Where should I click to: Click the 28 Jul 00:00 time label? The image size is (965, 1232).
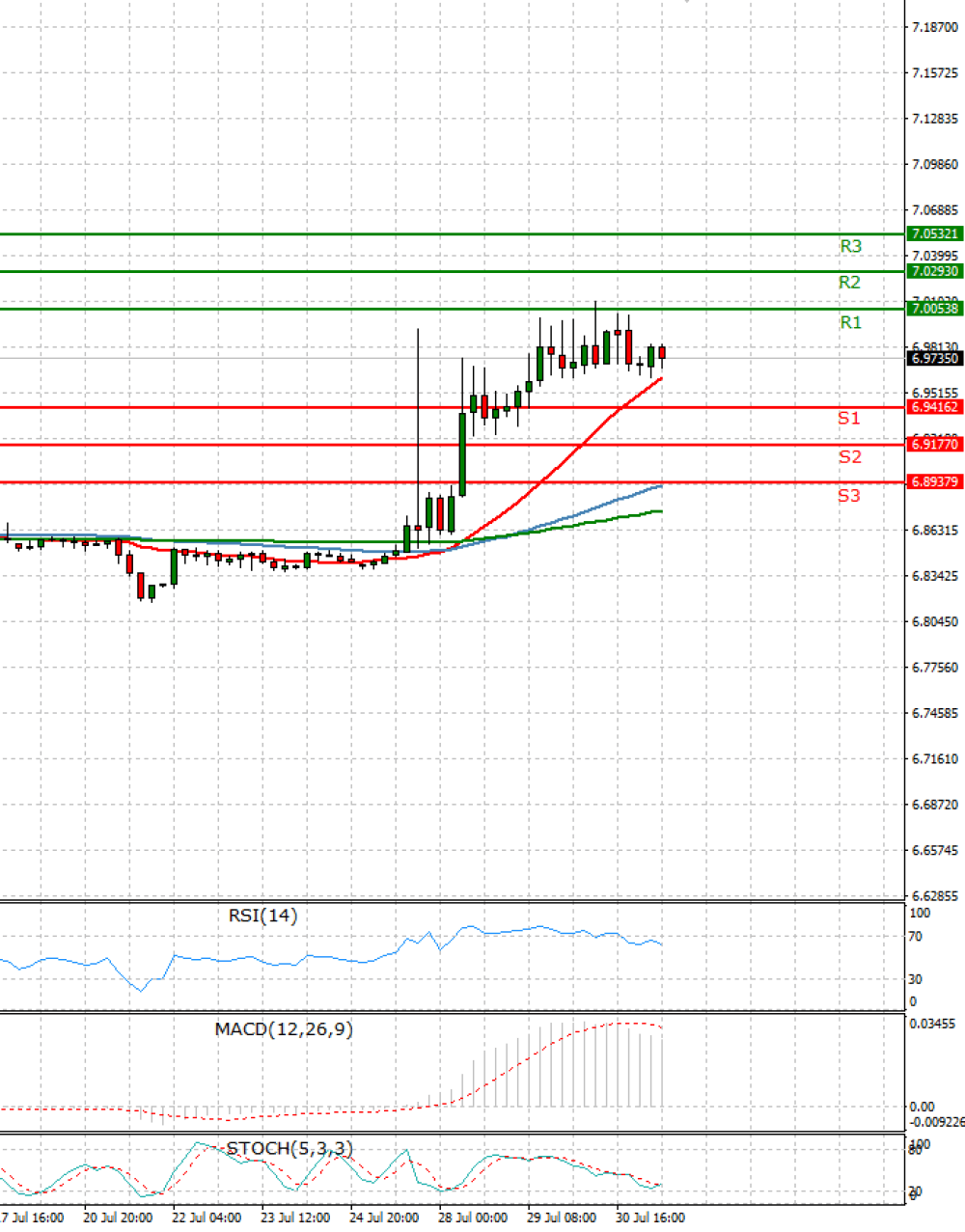(x=473, y=1218)
